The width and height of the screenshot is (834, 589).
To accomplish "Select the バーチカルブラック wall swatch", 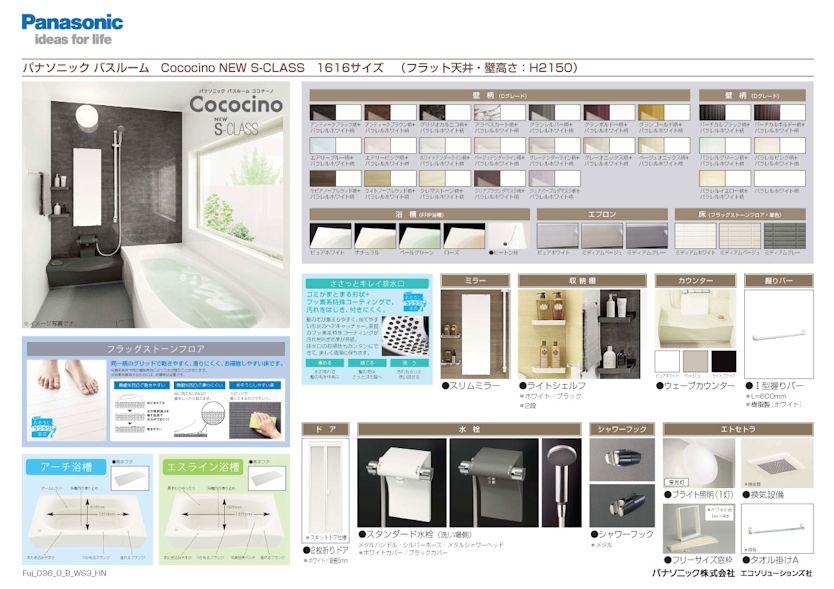I will point(725,112).
